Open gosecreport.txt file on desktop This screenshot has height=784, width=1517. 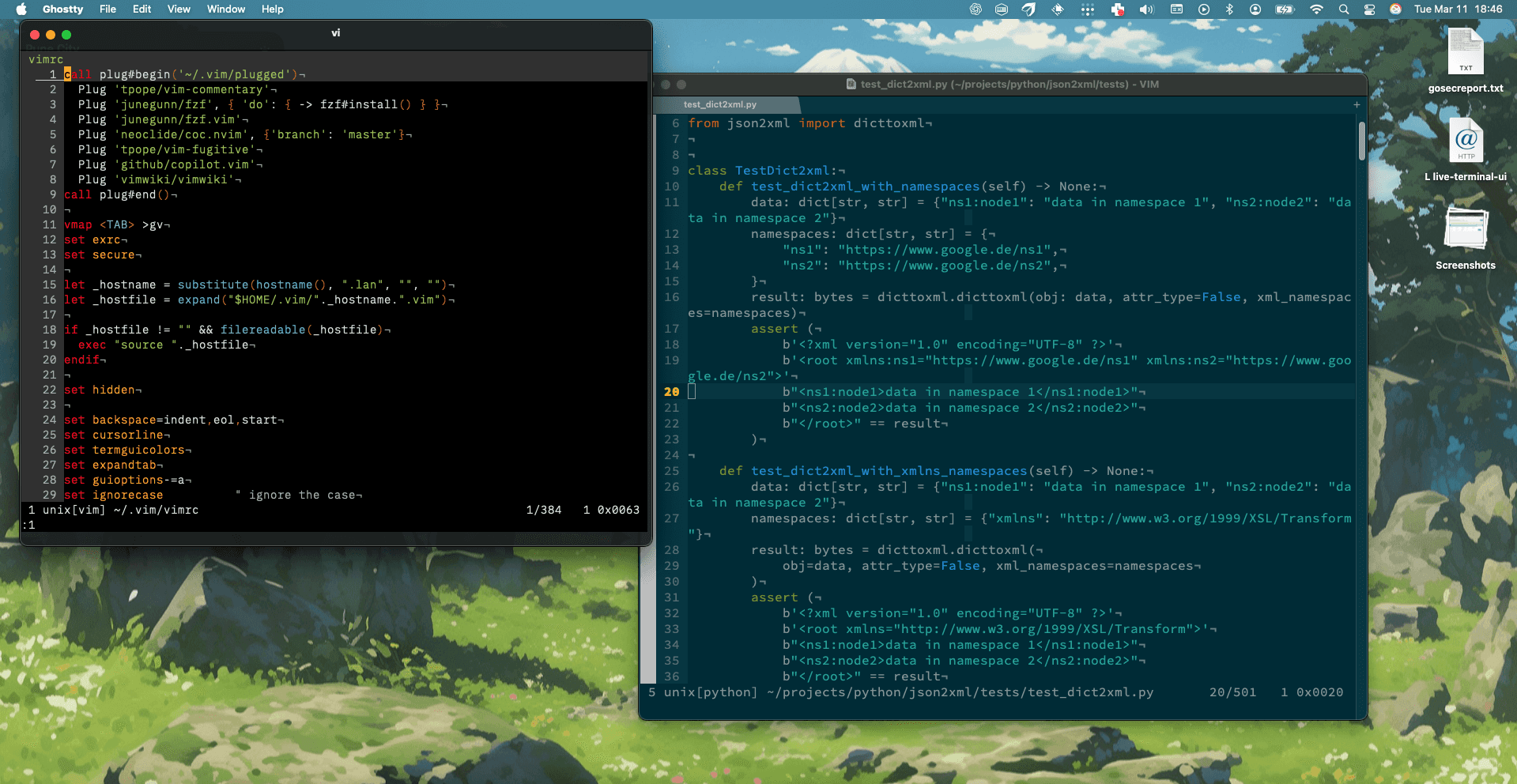coord(1465,54)
